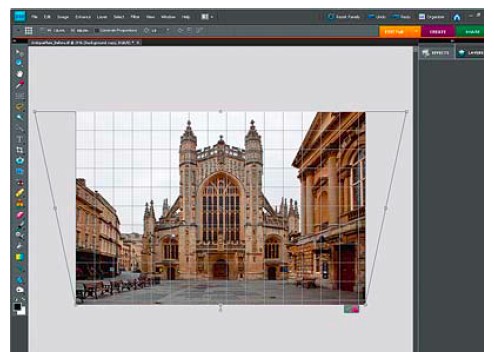Select the pink Eraser tool
Image resolution: width=494 pixels, height=361 pixels.
(x=20, y=214)
